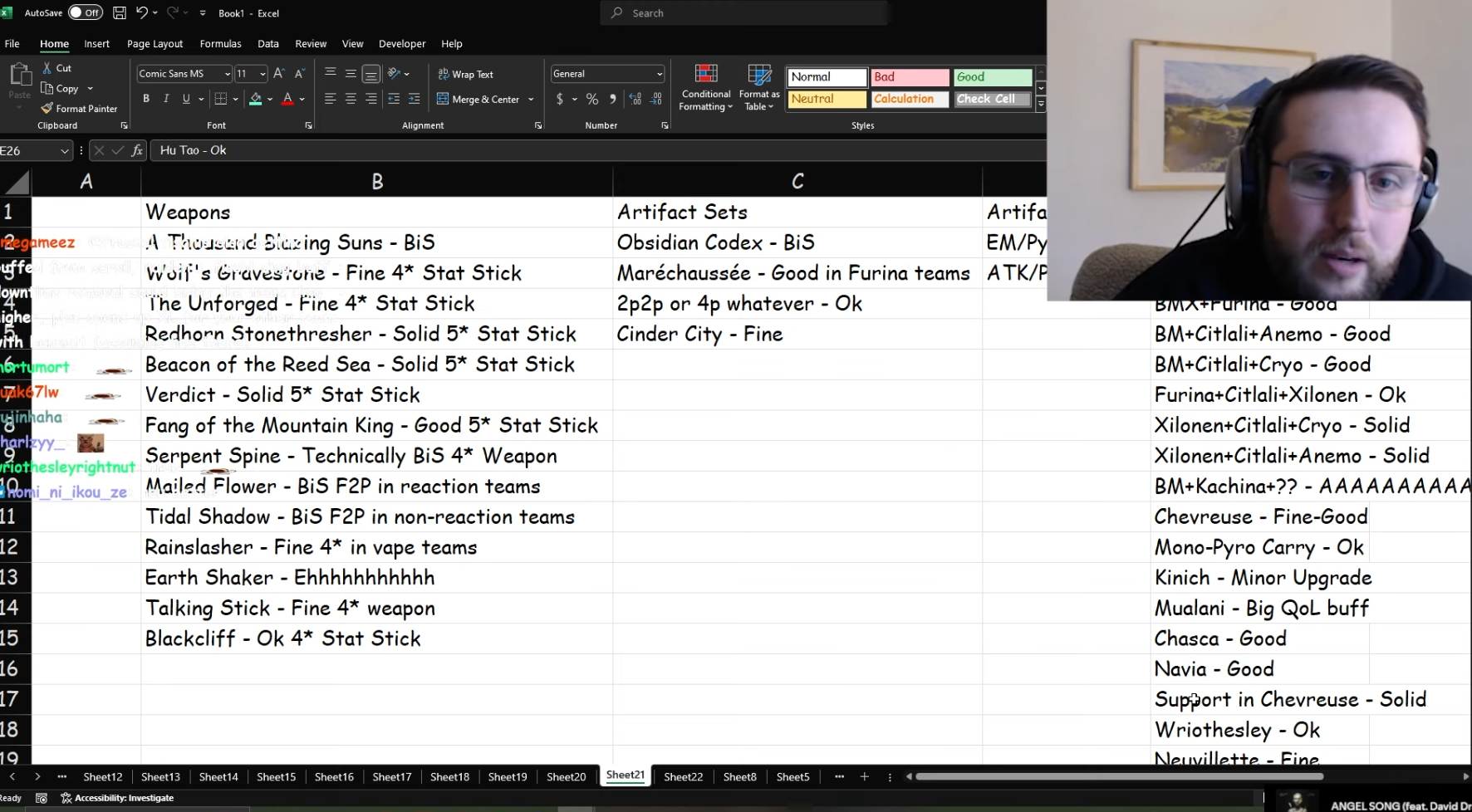Add a new sheet with plus icon
The height and width of the screenshot is (812, 1472).
864,777
